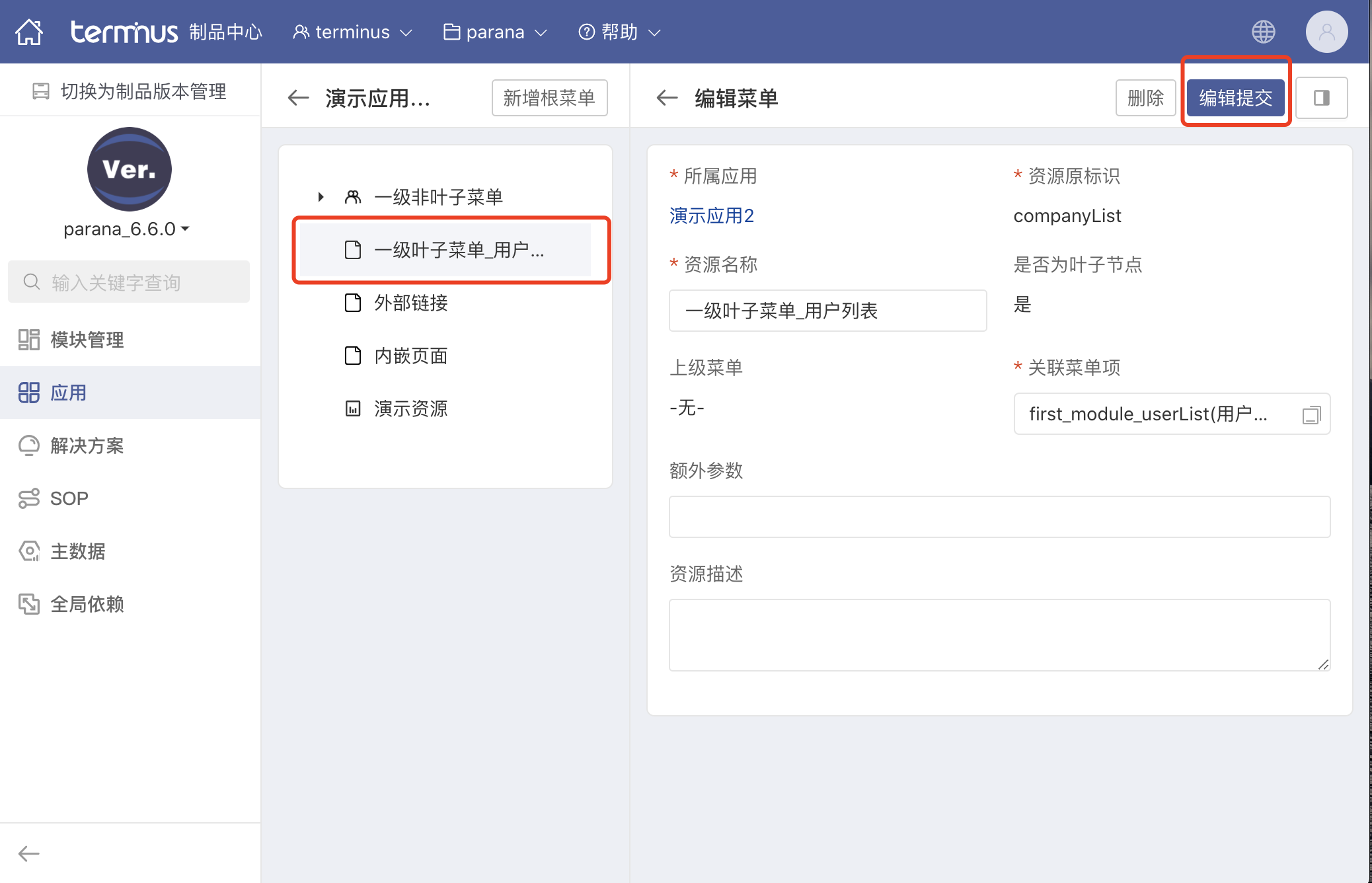Click 编辑提交 button
This screenshot has height=883, width=1372.
pyautogui.click(x=1235, y=98)
